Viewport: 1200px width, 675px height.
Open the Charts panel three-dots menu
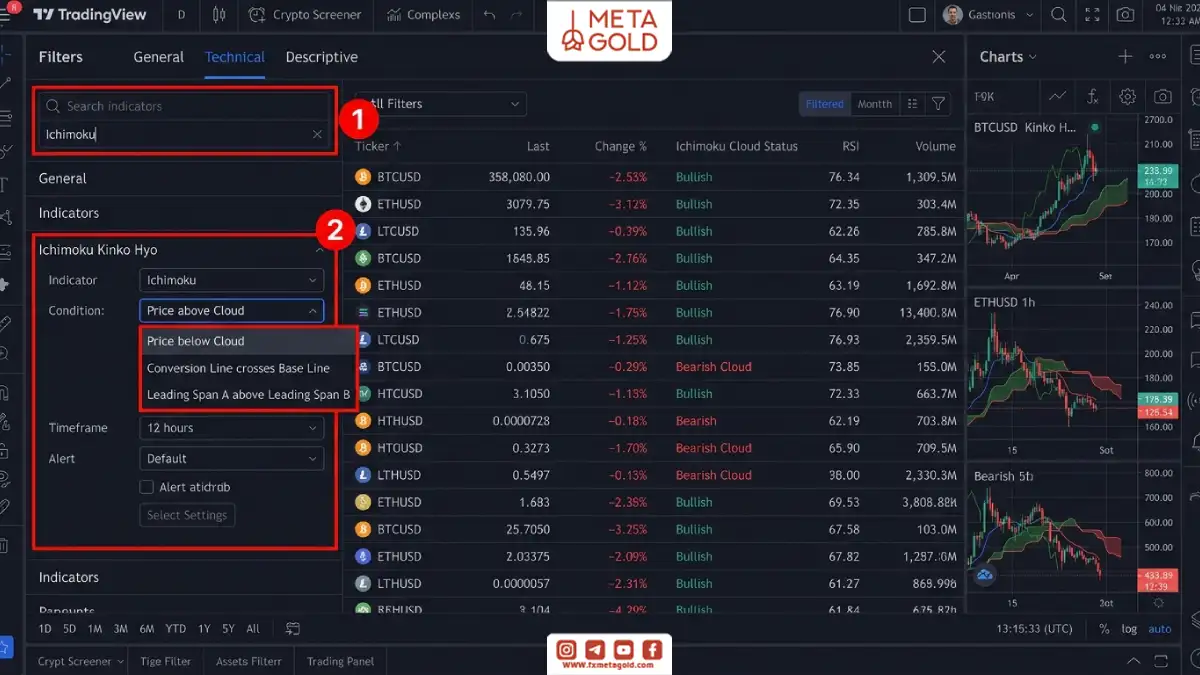coord(1158,57)
